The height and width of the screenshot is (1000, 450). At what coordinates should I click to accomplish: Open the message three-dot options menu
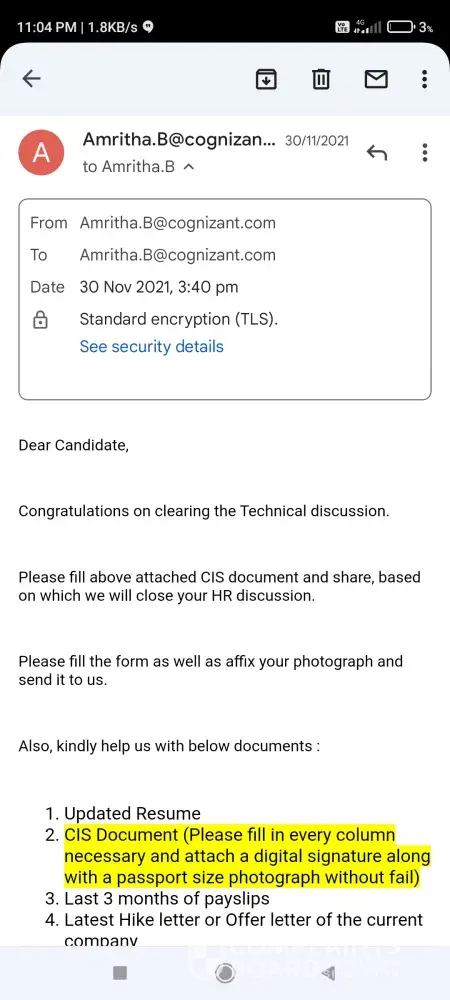(425, 152)
